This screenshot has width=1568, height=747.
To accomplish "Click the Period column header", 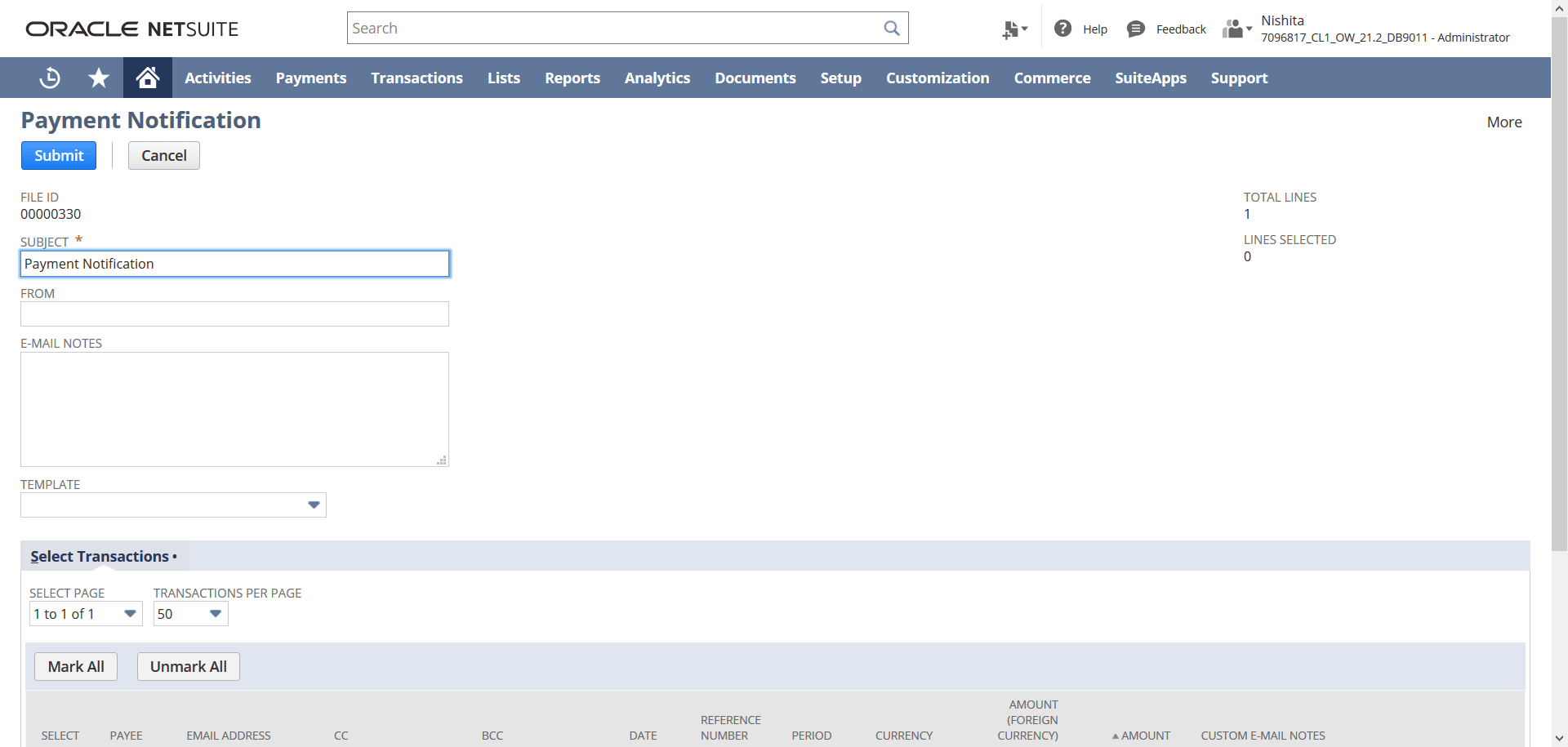I will click(x=812, y=736).
